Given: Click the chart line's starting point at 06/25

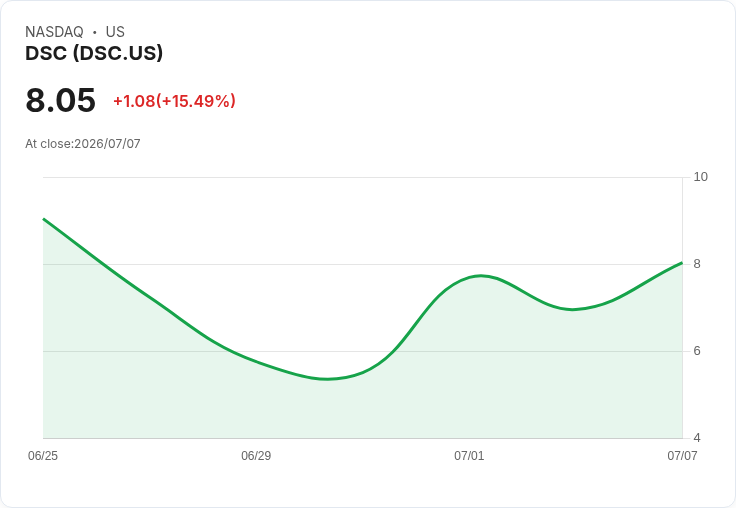Looking at the screenshot, I should 44,219.
